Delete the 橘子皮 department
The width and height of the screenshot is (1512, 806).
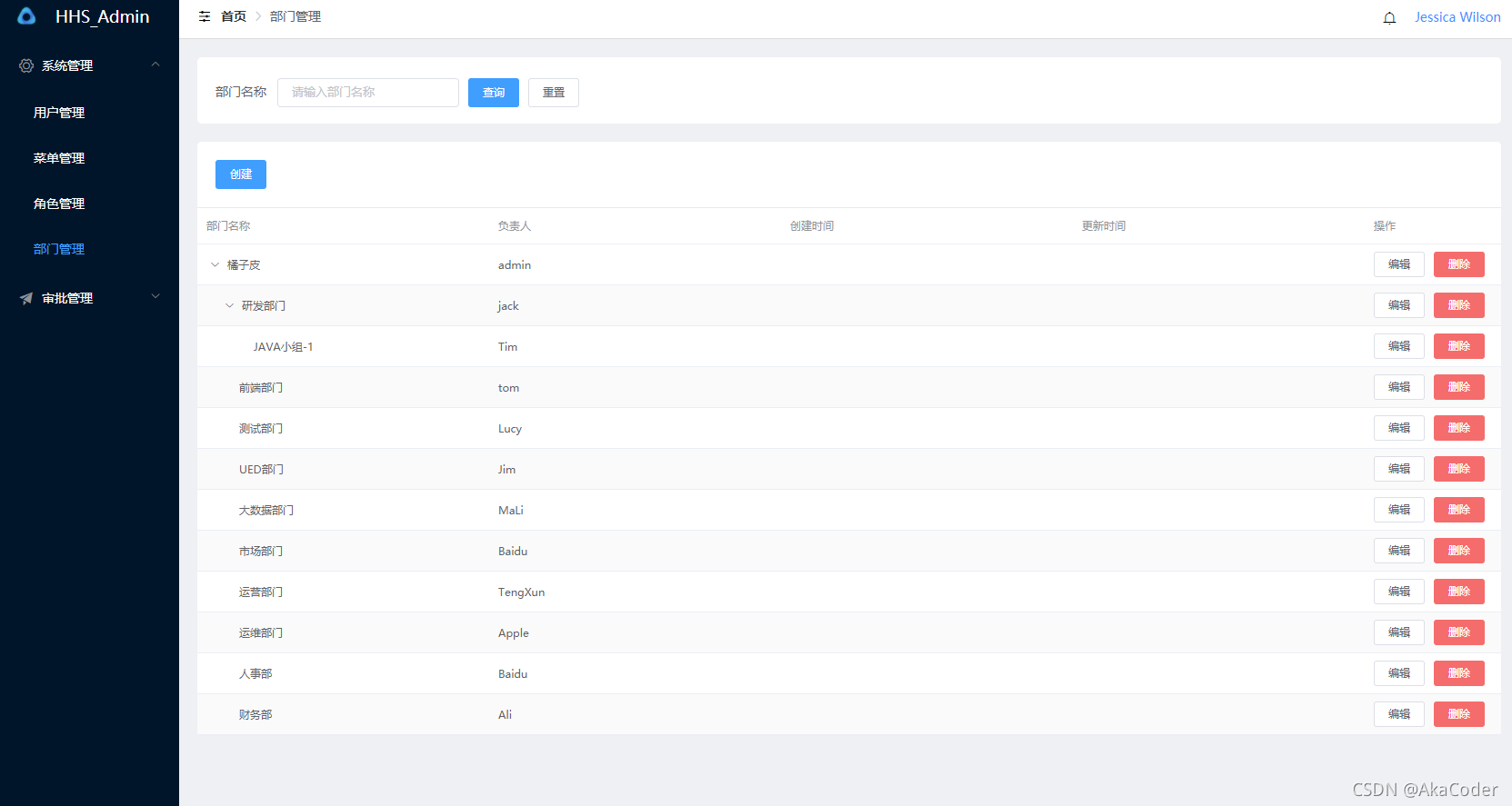coord(1459,264)
